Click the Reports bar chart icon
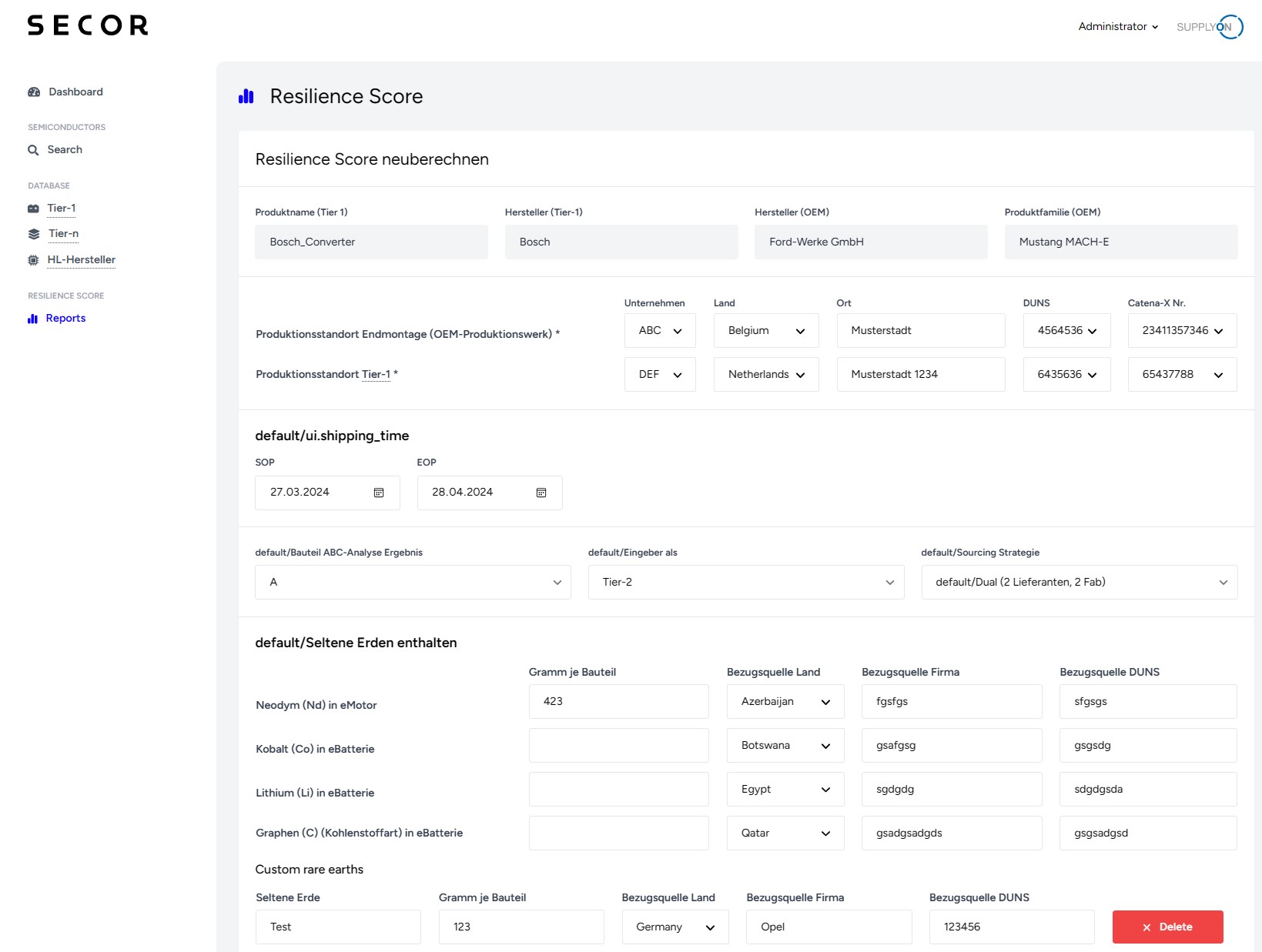Screen dimensions: 1262x952 pos(32,319)
